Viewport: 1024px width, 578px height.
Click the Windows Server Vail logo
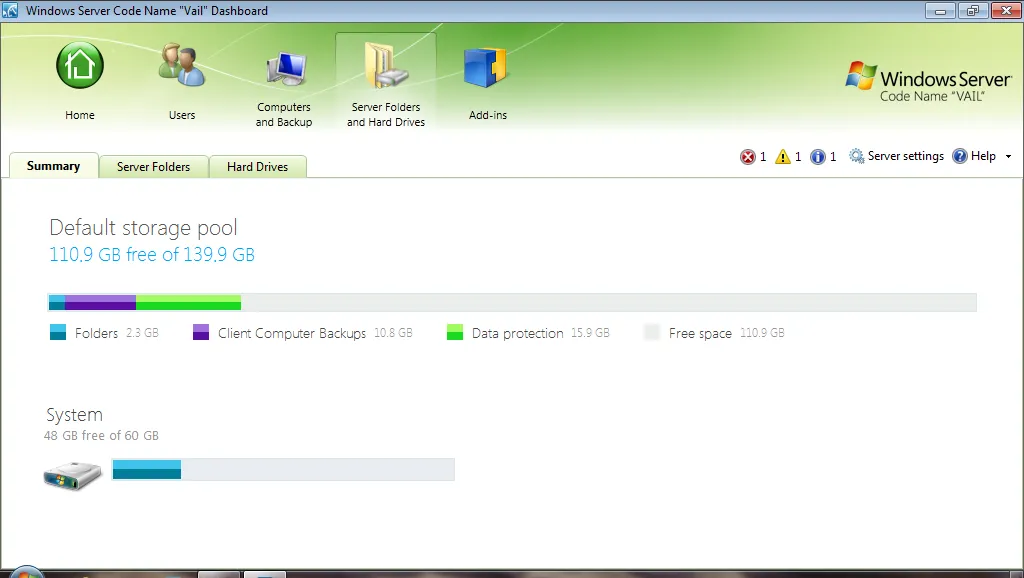coord(929,82)
